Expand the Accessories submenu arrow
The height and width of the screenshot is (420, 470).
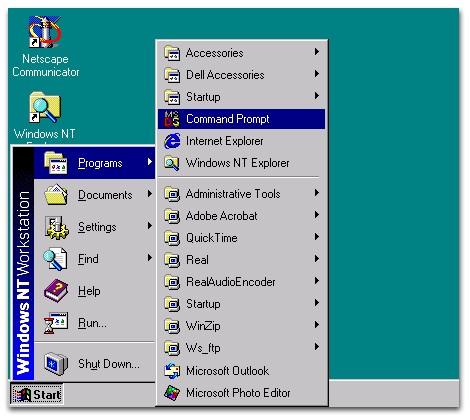click(x=317, y=52)
